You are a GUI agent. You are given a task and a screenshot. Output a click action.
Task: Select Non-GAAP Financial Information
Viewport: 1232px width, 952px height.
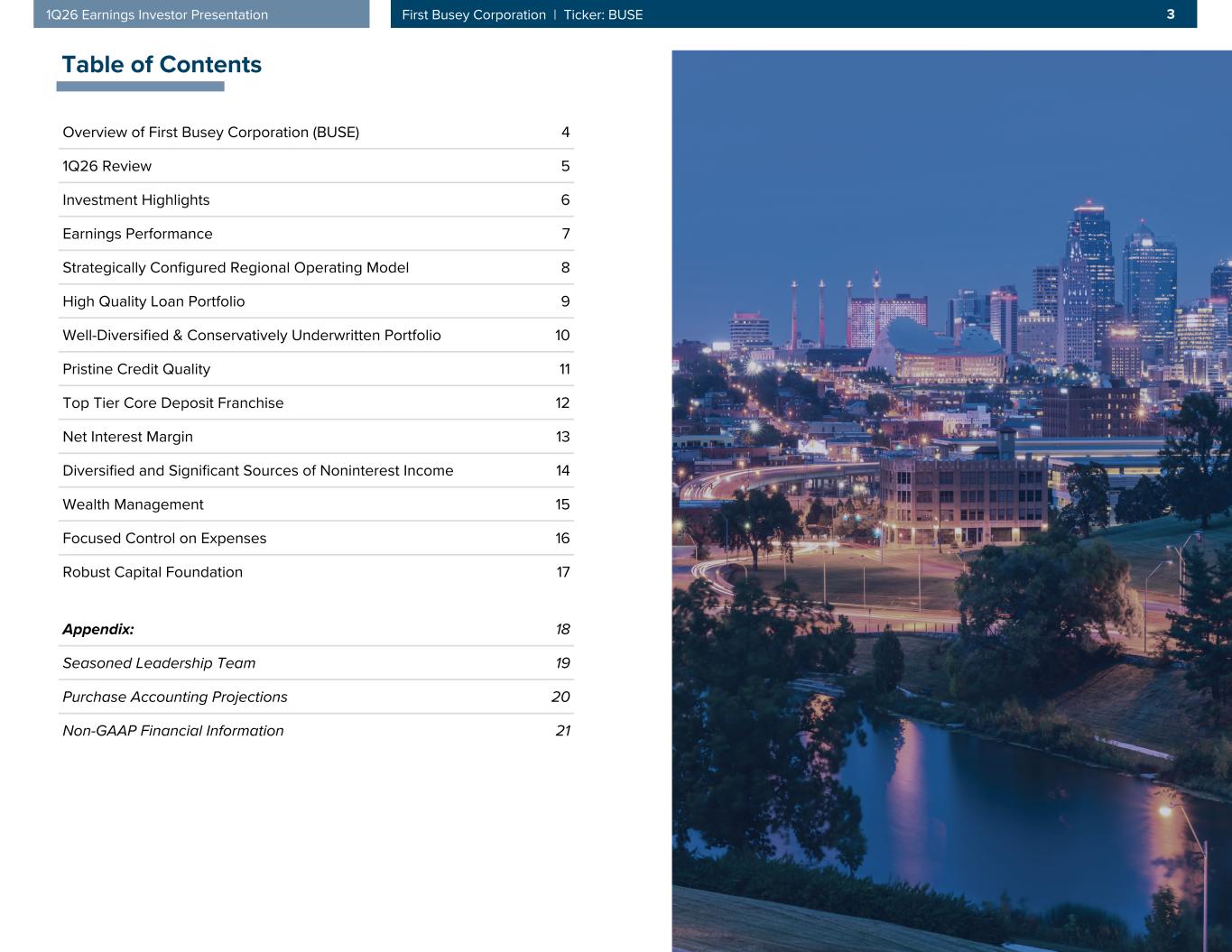point(173,731)
